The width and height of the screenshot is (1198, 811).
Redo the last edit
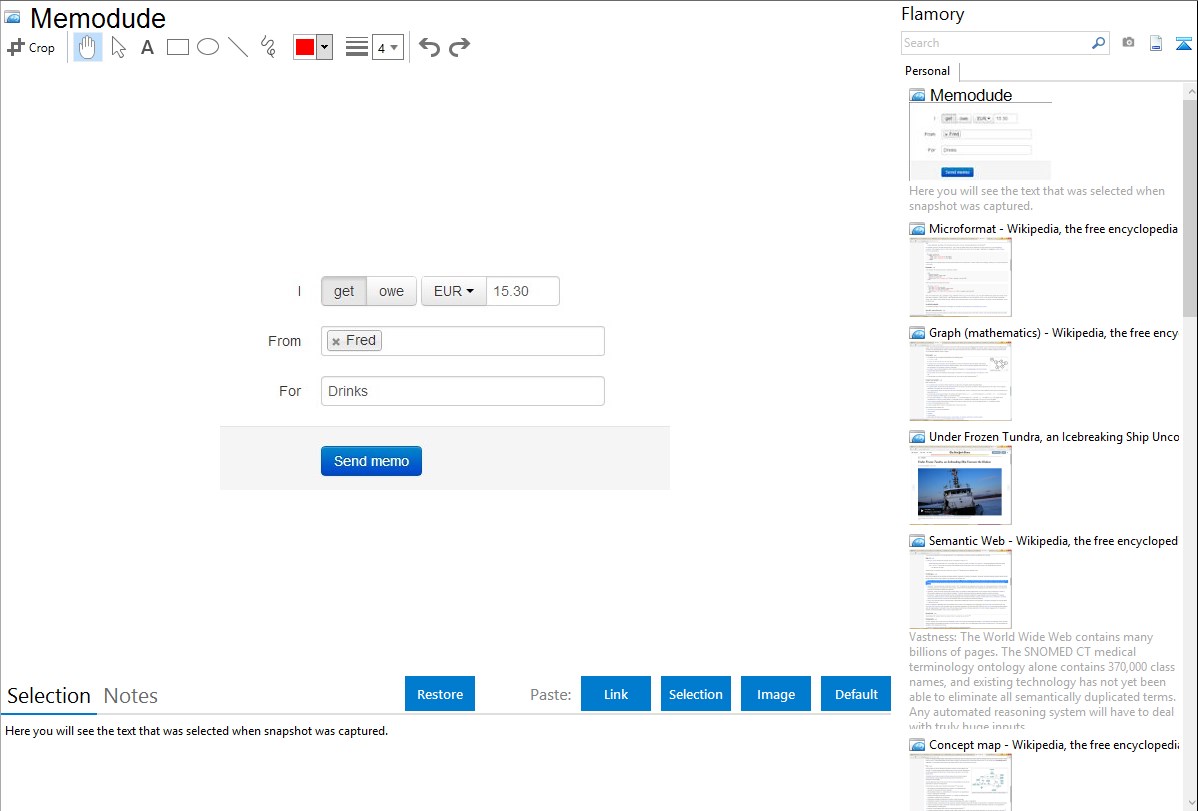click(459, 47)
